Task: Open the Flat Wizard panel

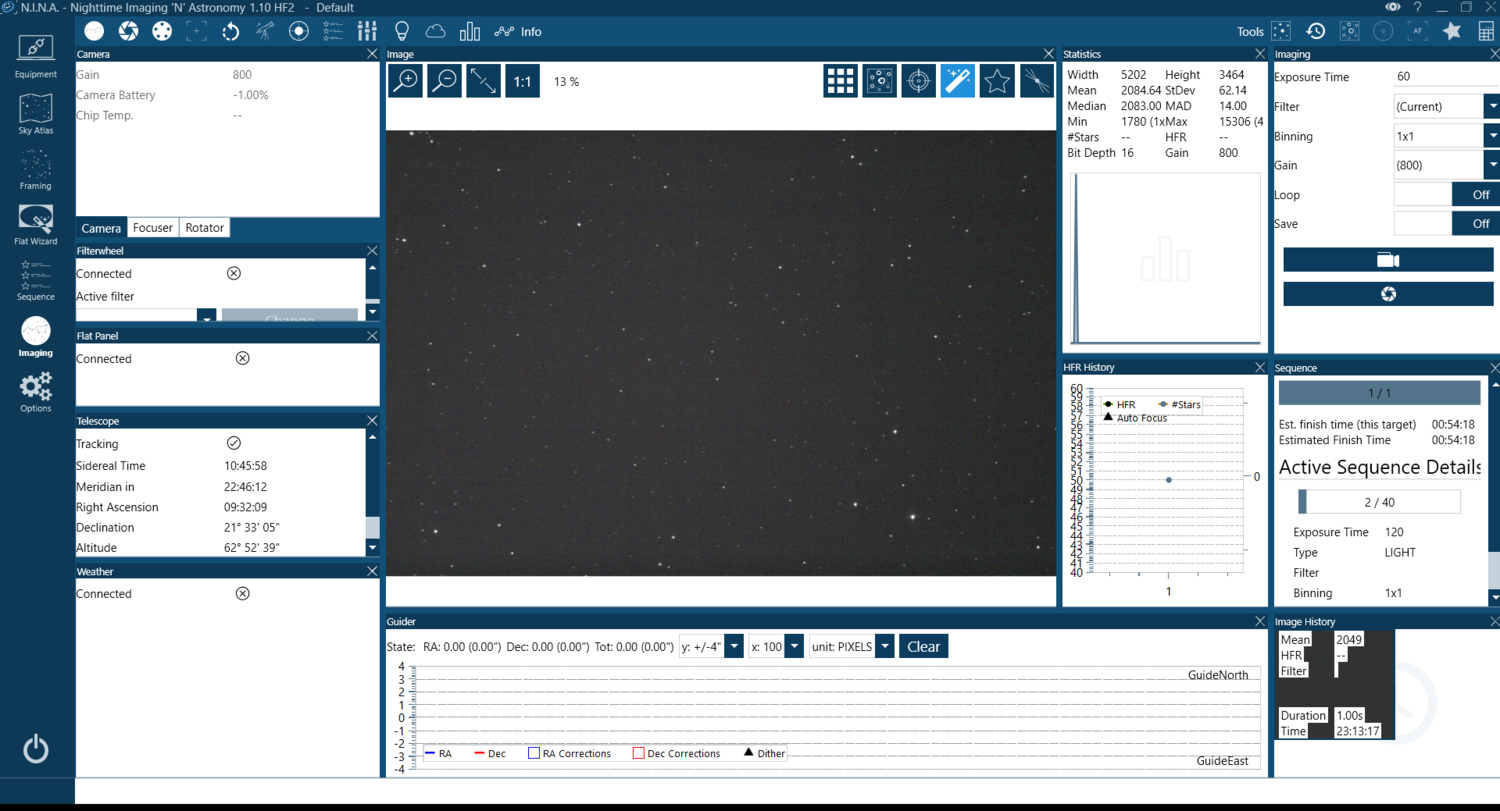Action: coord(35,222)
